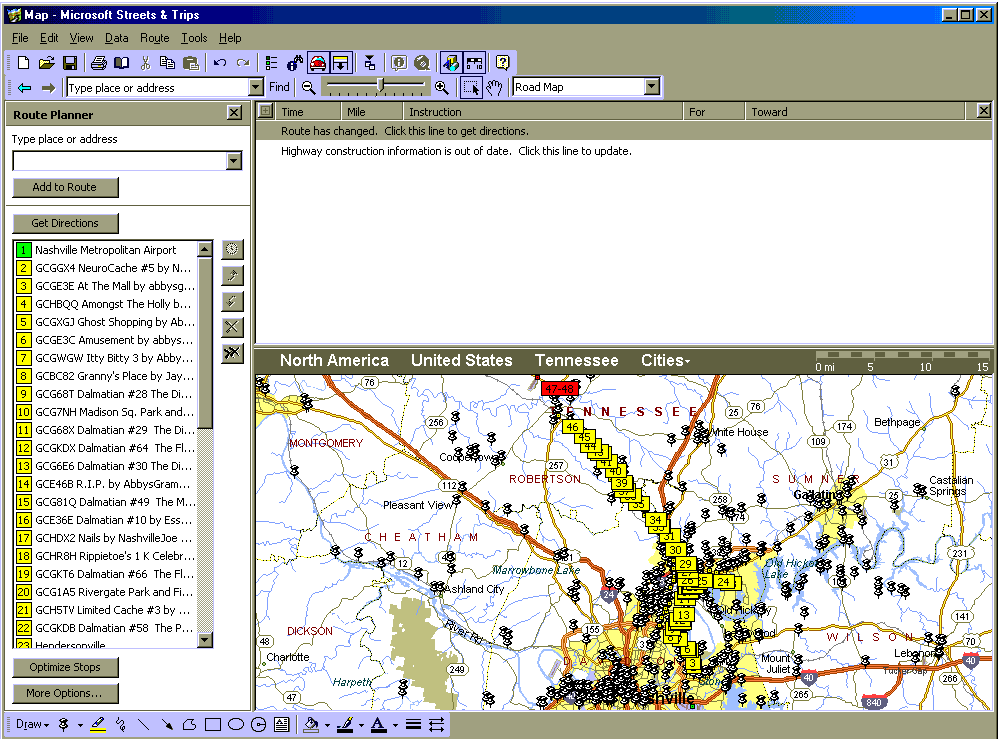Click the Open folder toolbar icon
Viewport: 998px width, 739px height.
[x=46, y=62]
